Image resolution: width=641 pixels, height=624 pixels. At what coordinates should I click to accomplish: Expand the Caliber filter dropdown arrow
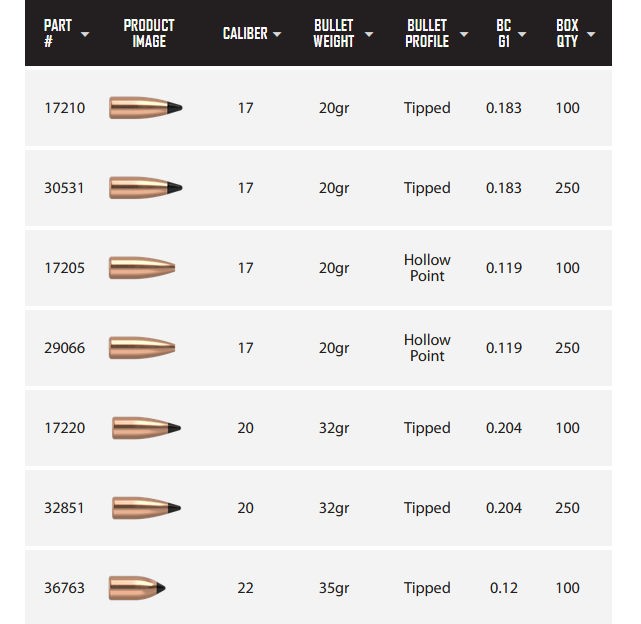[x=277, y=34]
